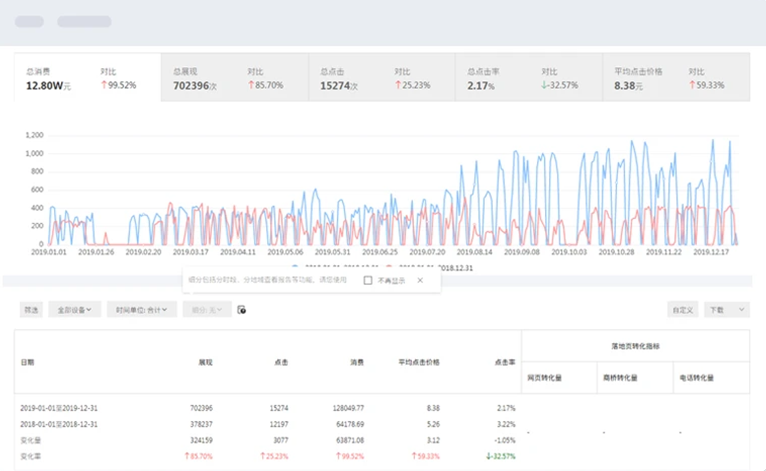Click table cell 12197 in 点击 column
This screenshot has width=766, height=471.
(x=279, y=424)
